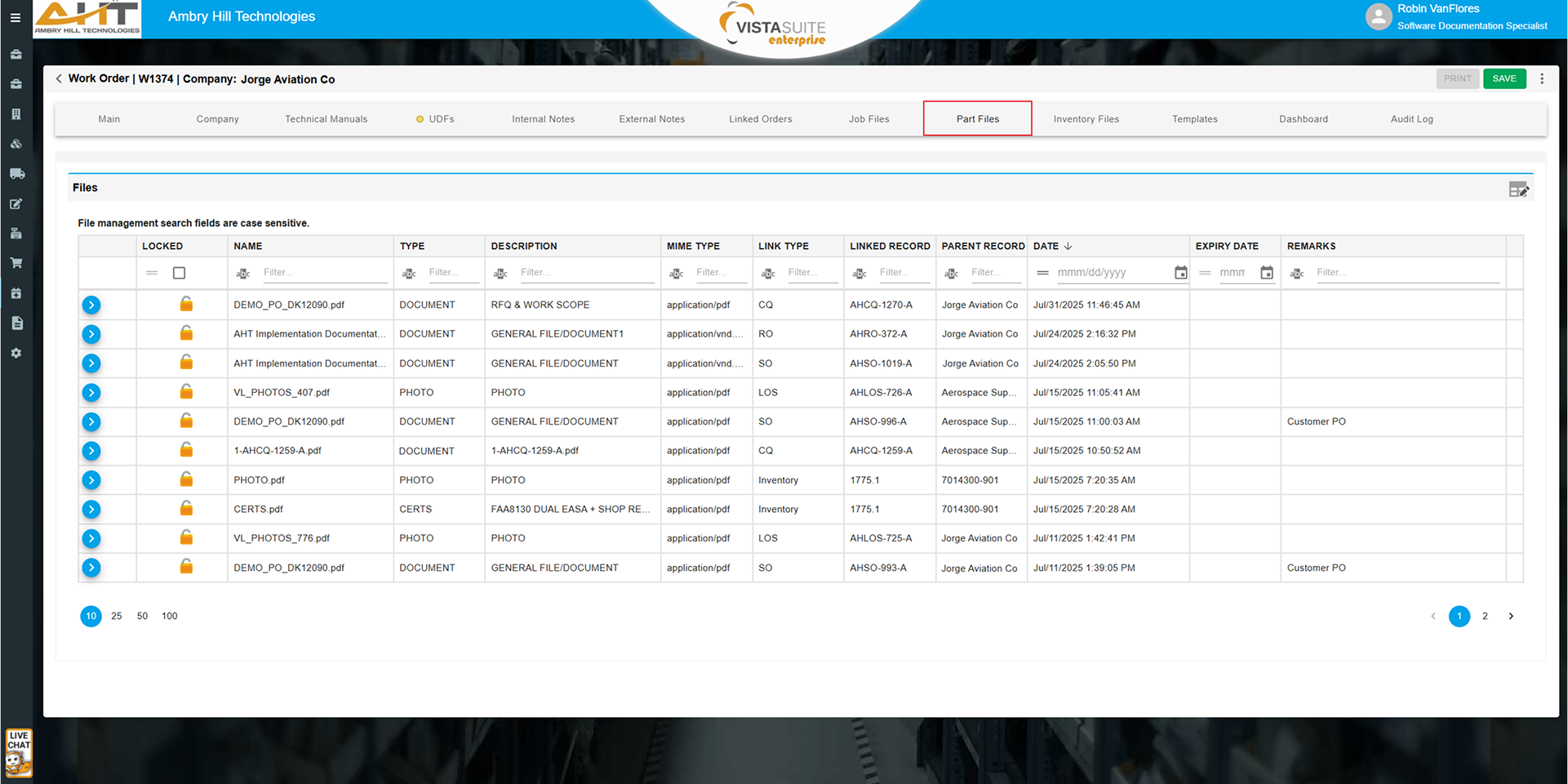
Task: Click the Files panel edit grid icon
Action: (1518, 189)
